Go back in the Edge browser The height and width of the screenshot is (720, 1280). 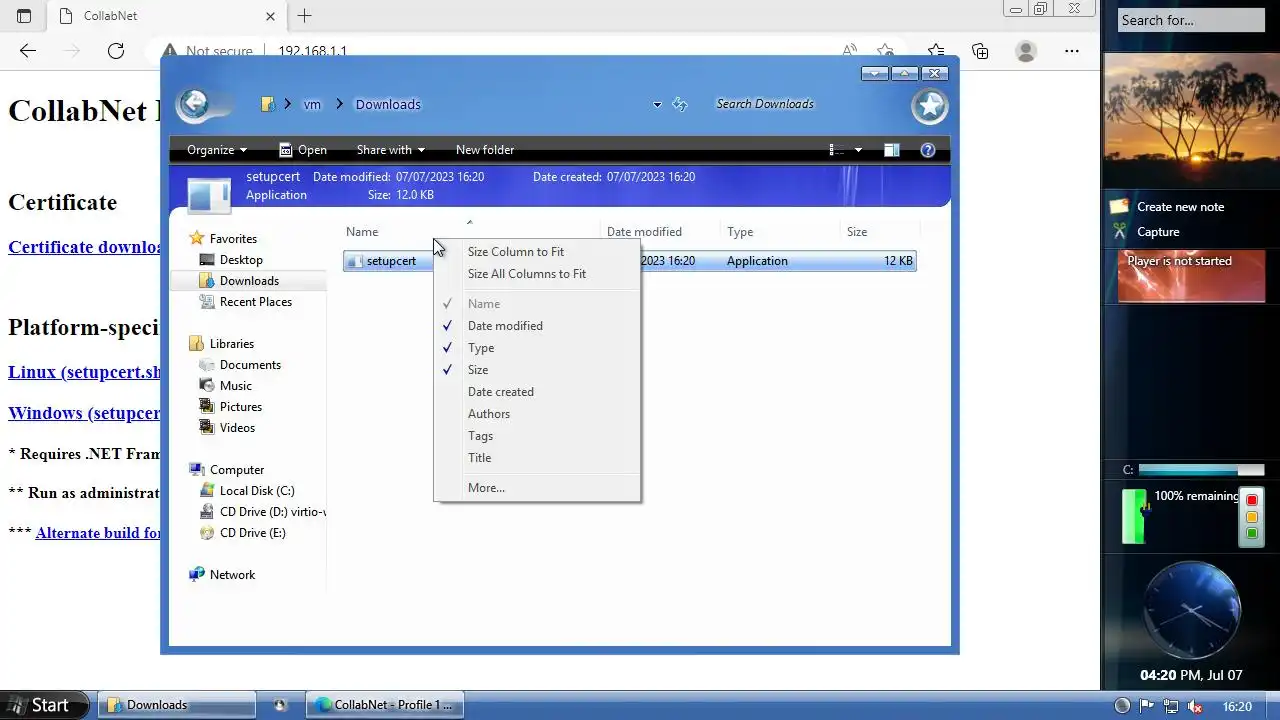[x=28, y=51]
